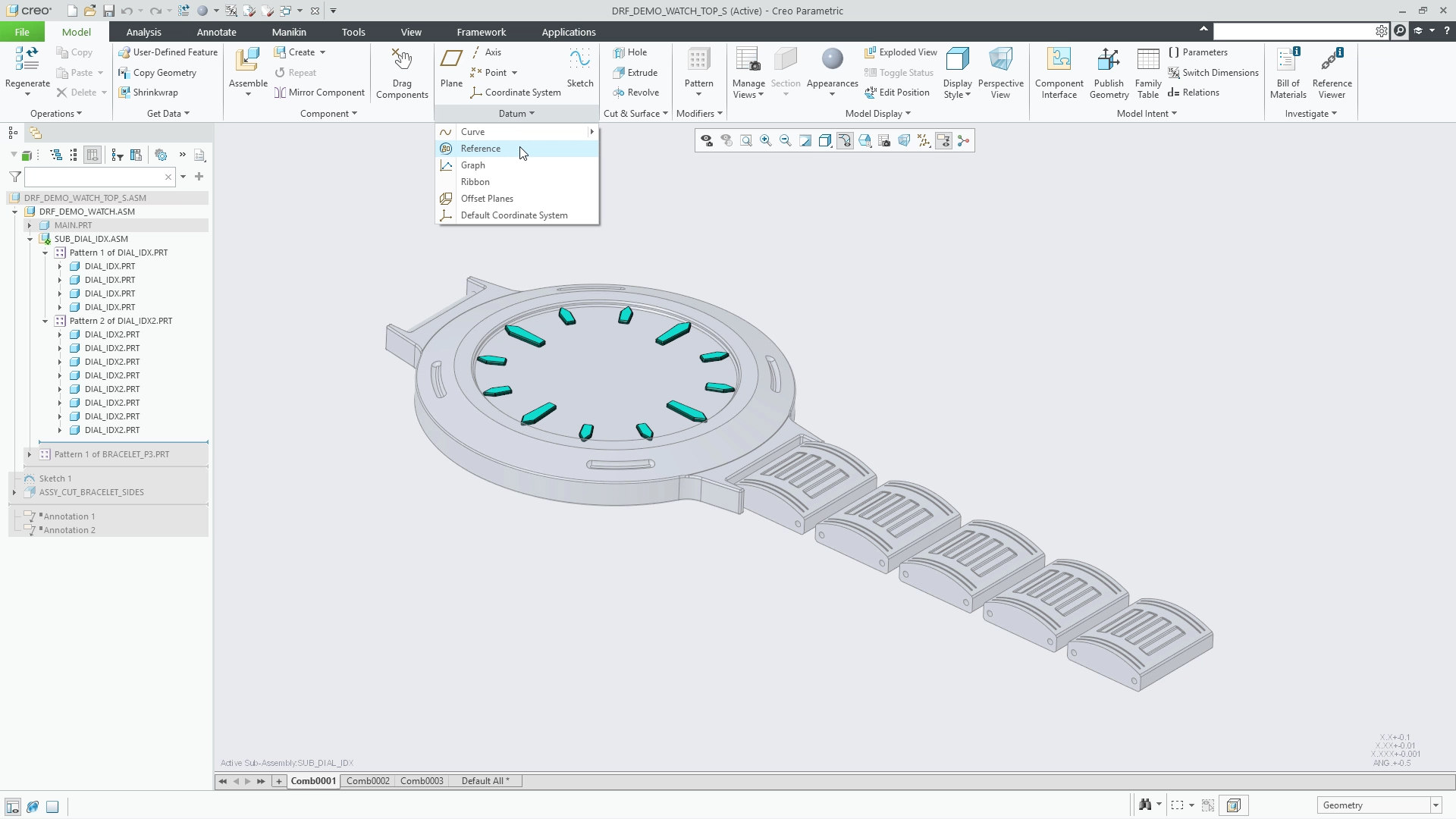The width and height of the screenshot is (1456, 819).
Task: Expand the Operations group dropdown
Action: tap(56, 114)
